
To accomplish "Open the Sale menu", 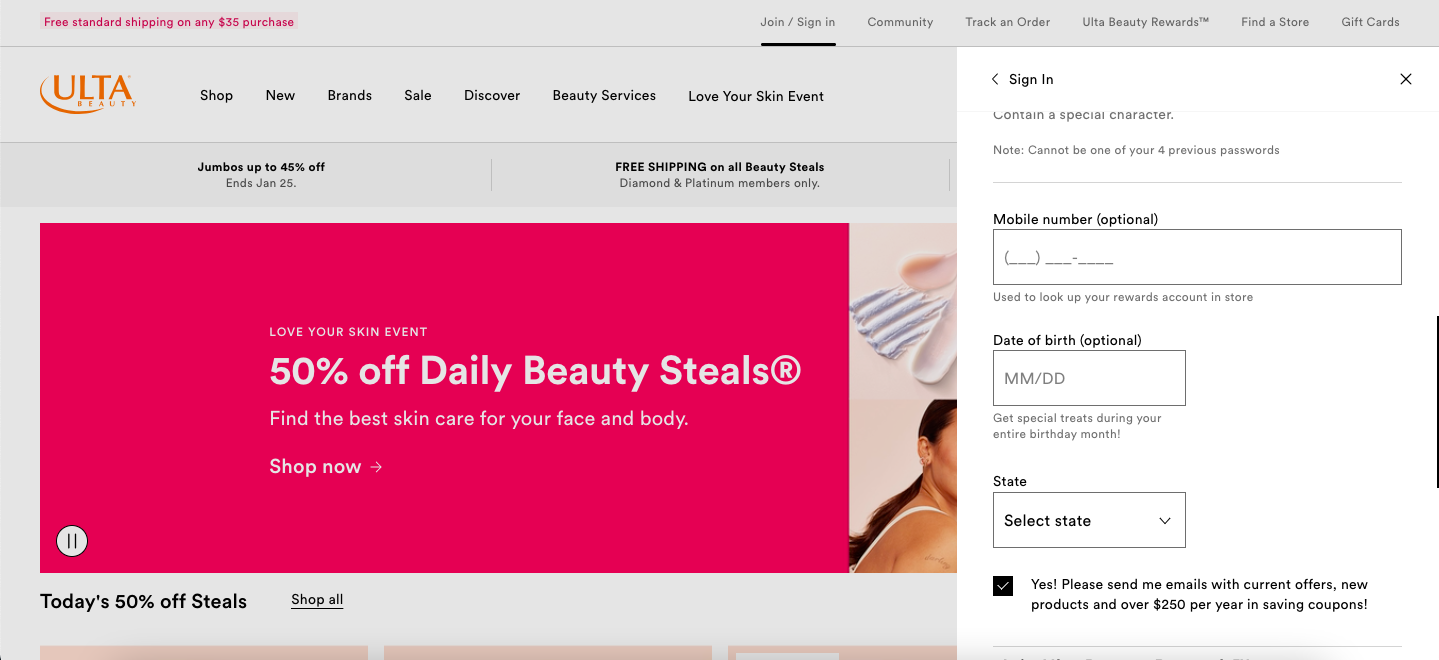I will (x=418, y=95).
